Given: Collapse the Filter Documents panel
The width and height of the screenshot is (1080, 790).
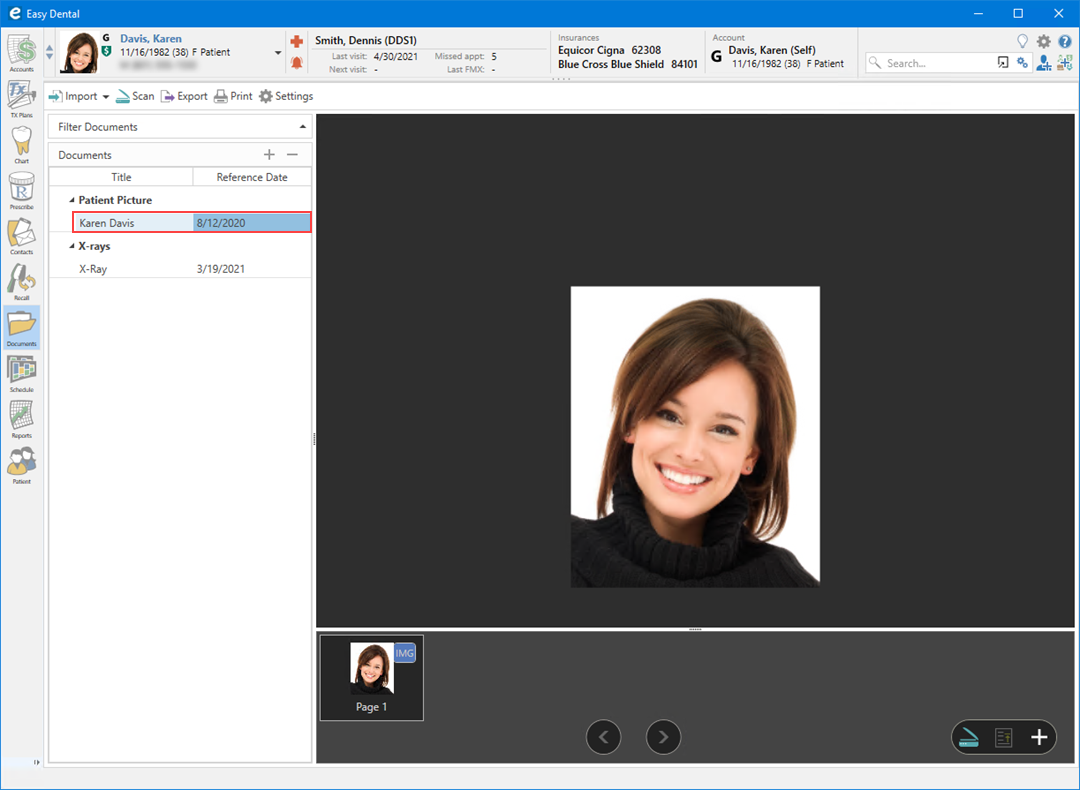Looking at the screenshot, I should (x=303, y=127).
